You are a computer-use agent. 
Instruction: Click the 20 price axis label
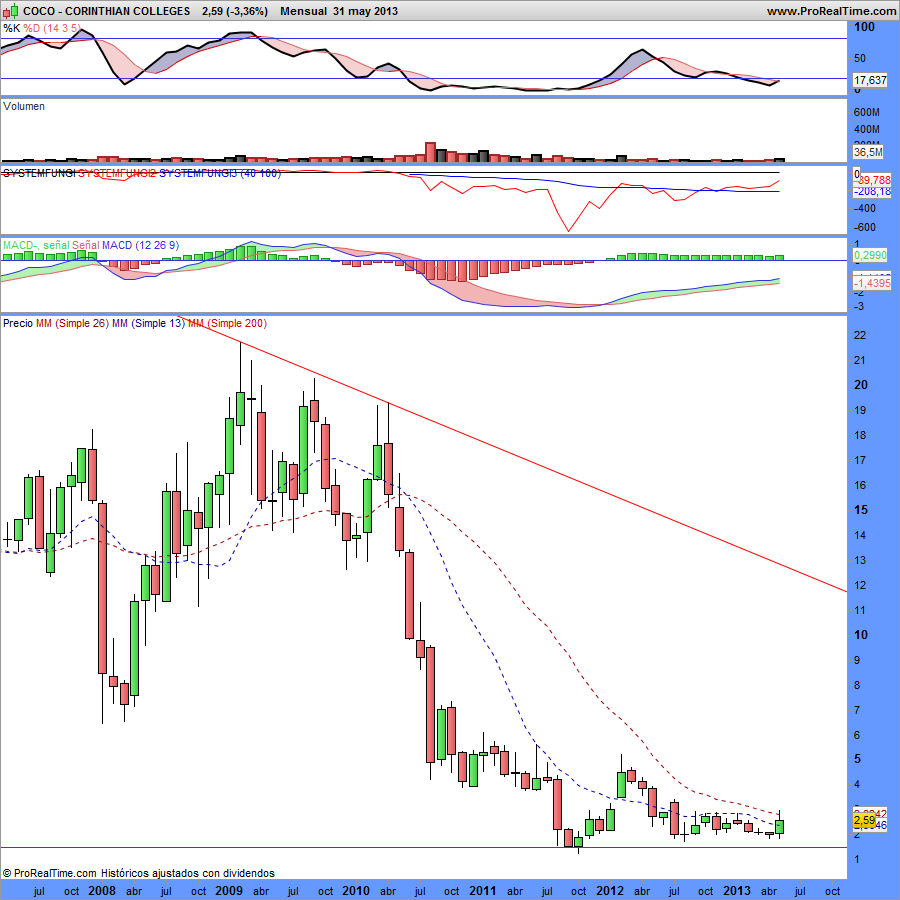(860, 385)
